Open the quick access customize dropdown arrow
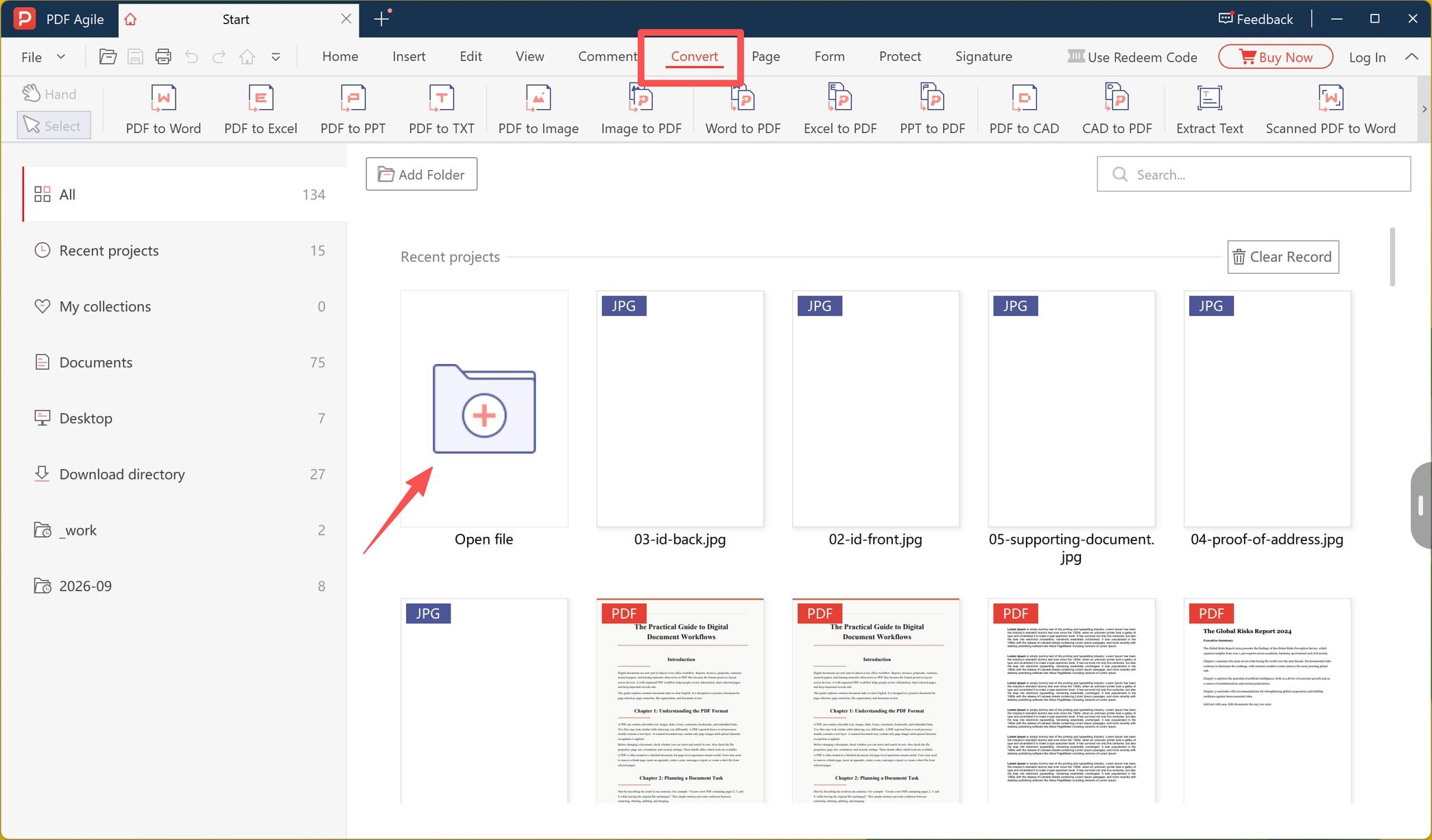1432x840 pixels. pyautogui.click(x=276, y=57)
